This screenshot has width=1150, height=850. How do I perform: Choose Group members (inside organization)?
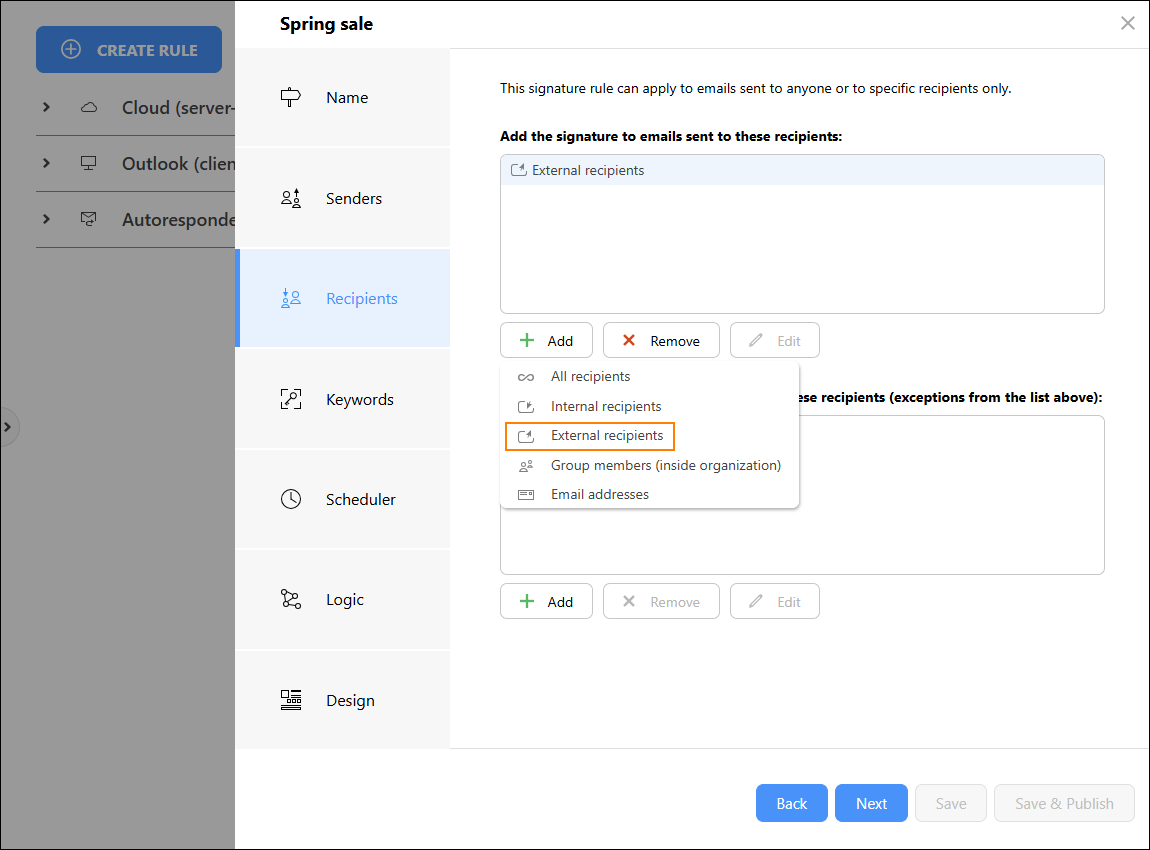coord(649,465)
